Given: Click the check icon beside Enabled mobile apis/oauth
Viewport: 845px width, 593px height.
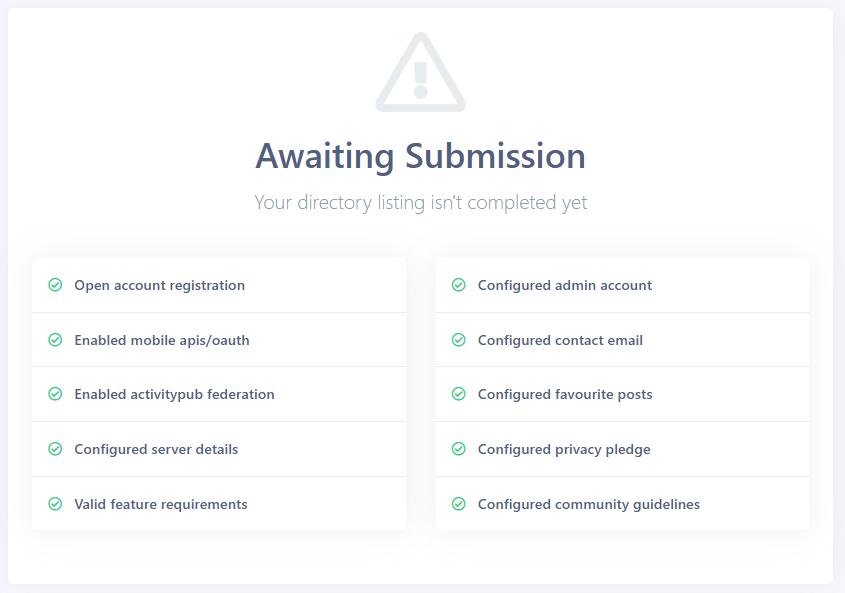Looking at the screenshot, I should [x=56, y=340].
